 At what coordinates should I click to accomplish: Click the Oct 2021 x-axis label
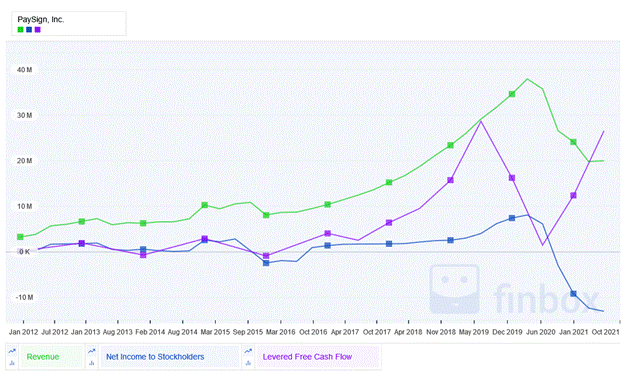[605, 332]
